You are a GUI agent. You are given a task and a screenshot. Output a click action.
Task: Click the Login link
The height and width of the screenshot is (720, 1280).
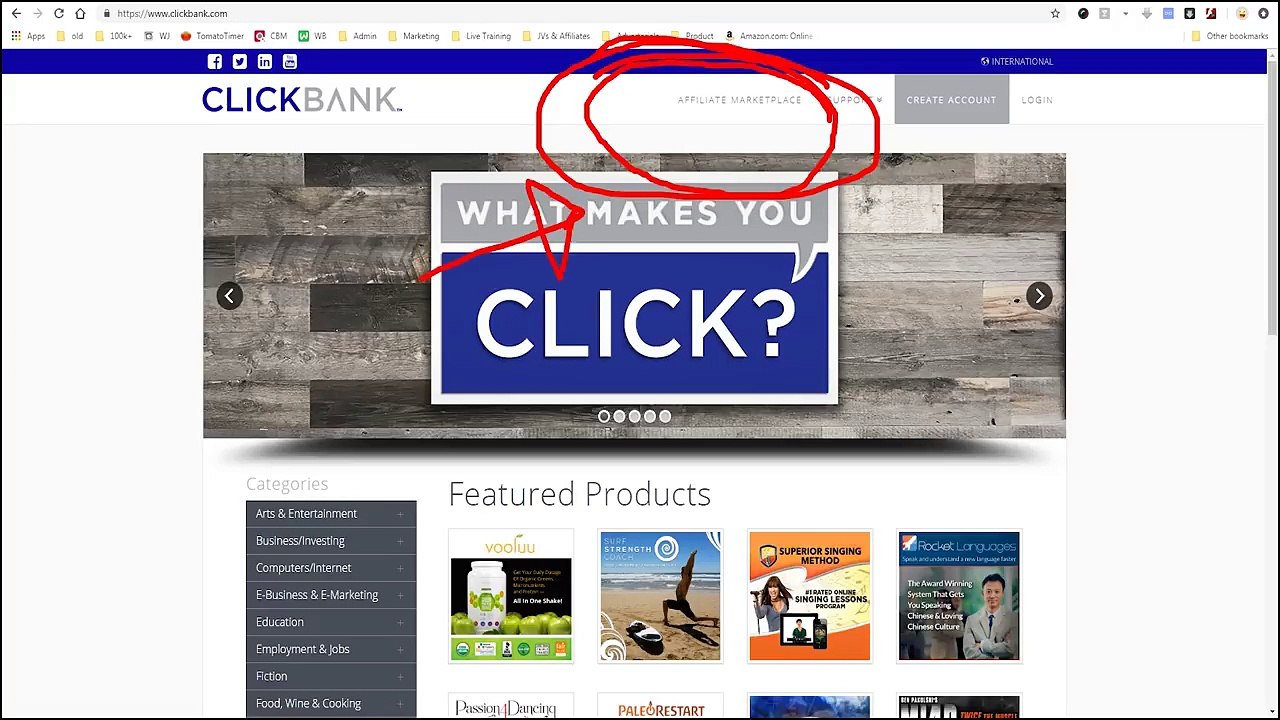[1037, 100]
